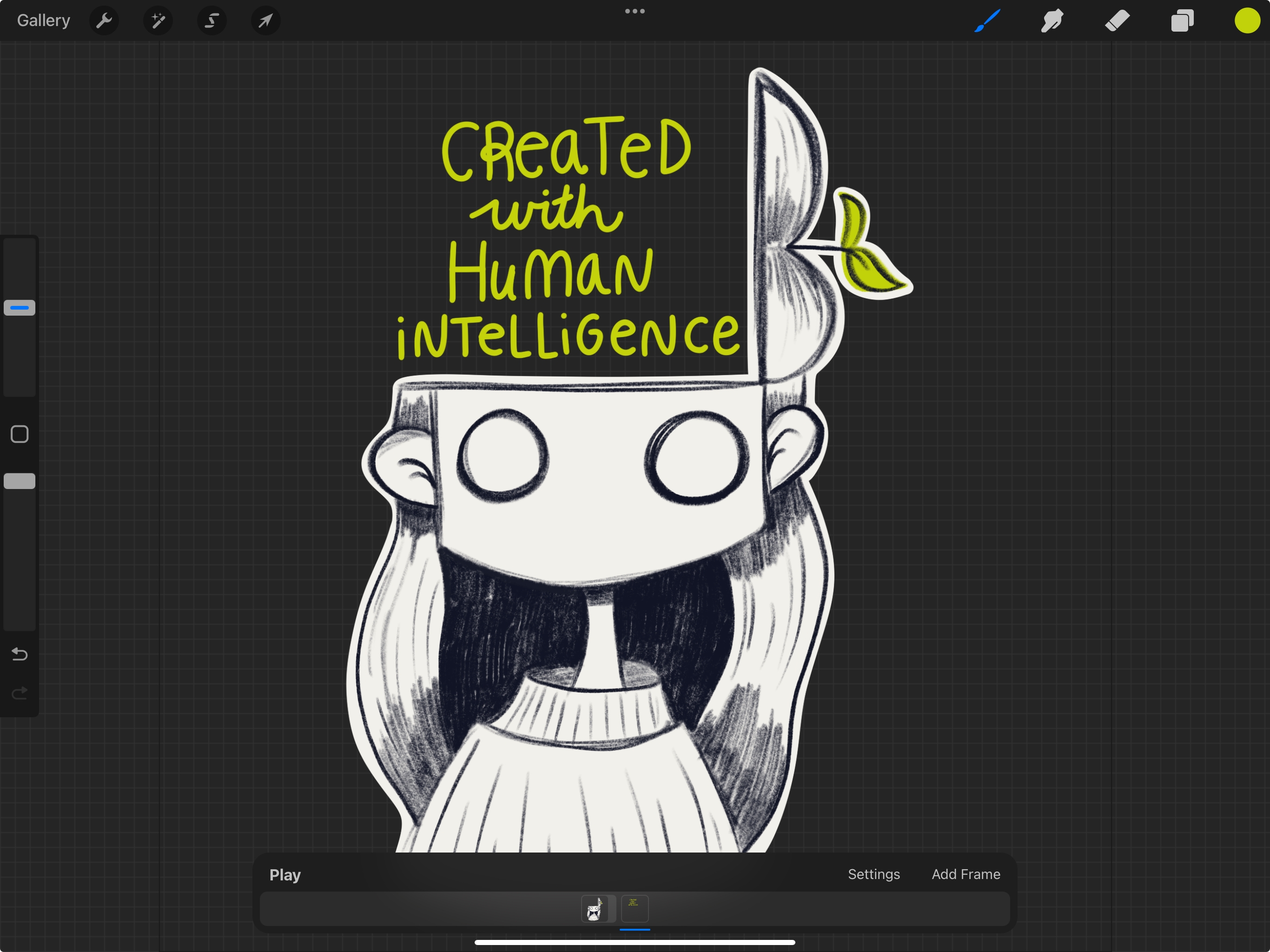Tap the Redo arrow in the sidebar
The height and width of the screenshot is (952, 1270).
(19, 693)
